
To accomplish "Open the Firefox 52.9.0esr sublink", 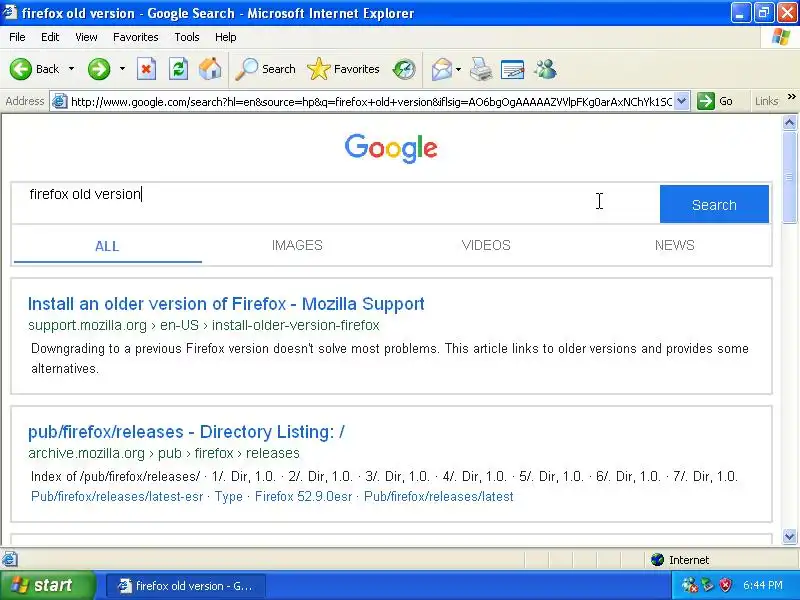I will click(x=304, y=496).
